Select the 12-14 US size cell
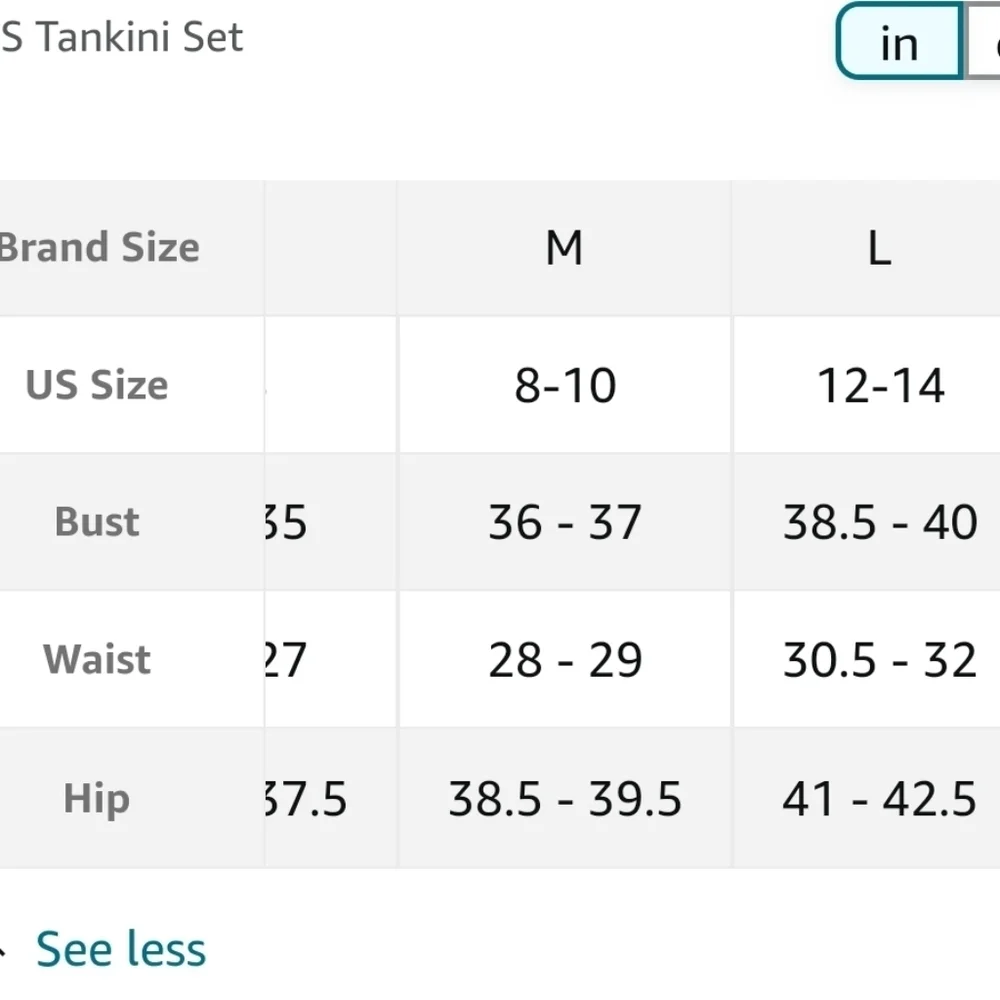The image size is (1000, 1000). [880, 385]
